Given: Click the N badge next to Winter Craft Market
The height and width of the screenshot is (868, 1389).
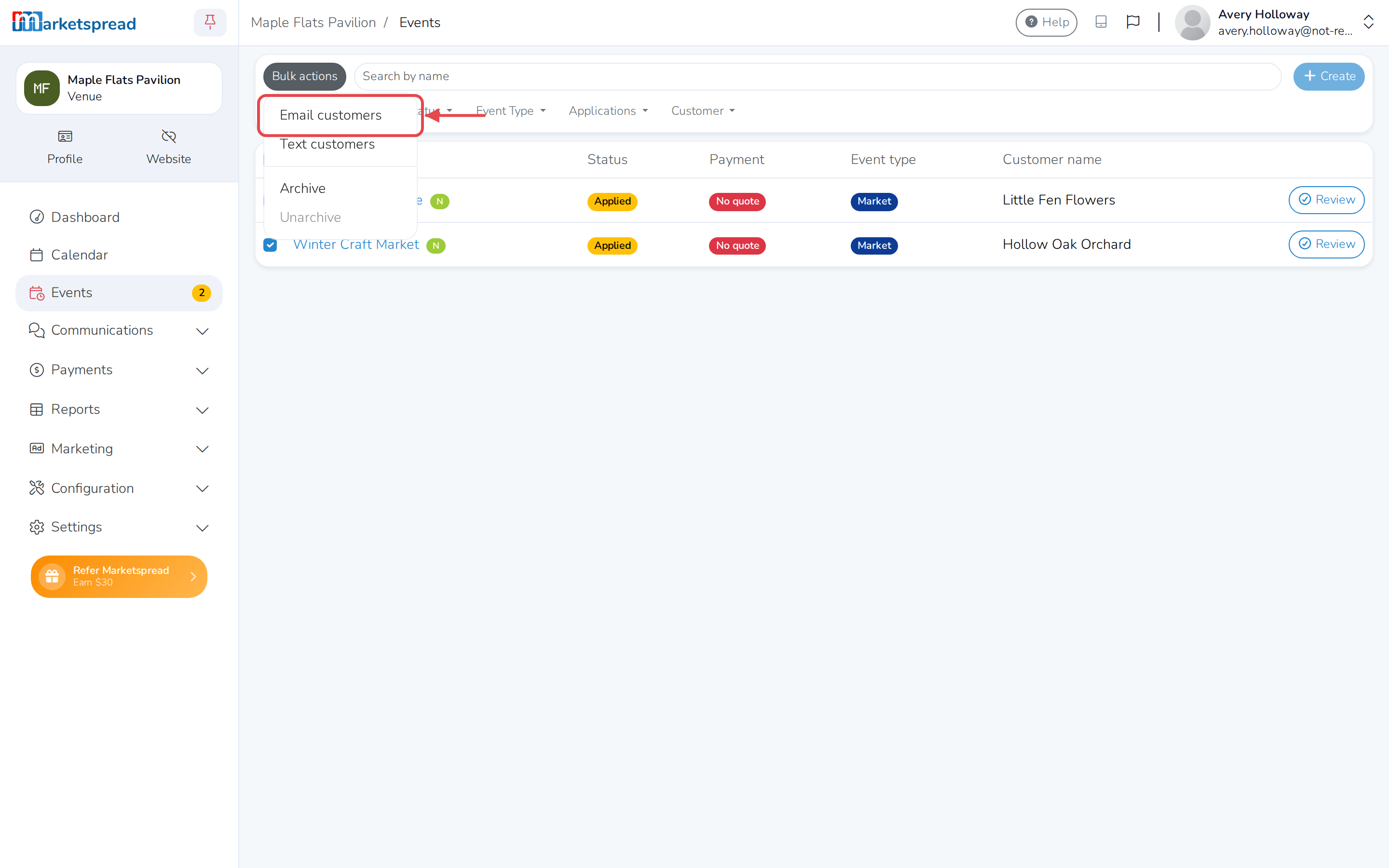Looking at the screenshot, I should coord(436,246).
